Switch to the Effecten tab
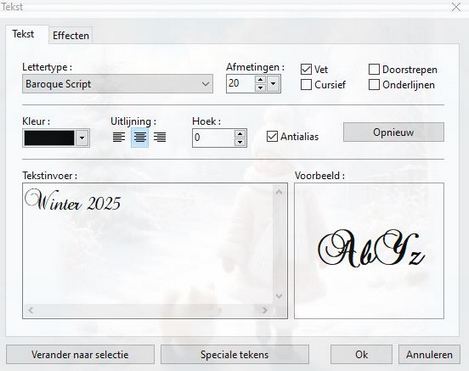This screenshot has height=371, width=469. click(x=71, y=35)
